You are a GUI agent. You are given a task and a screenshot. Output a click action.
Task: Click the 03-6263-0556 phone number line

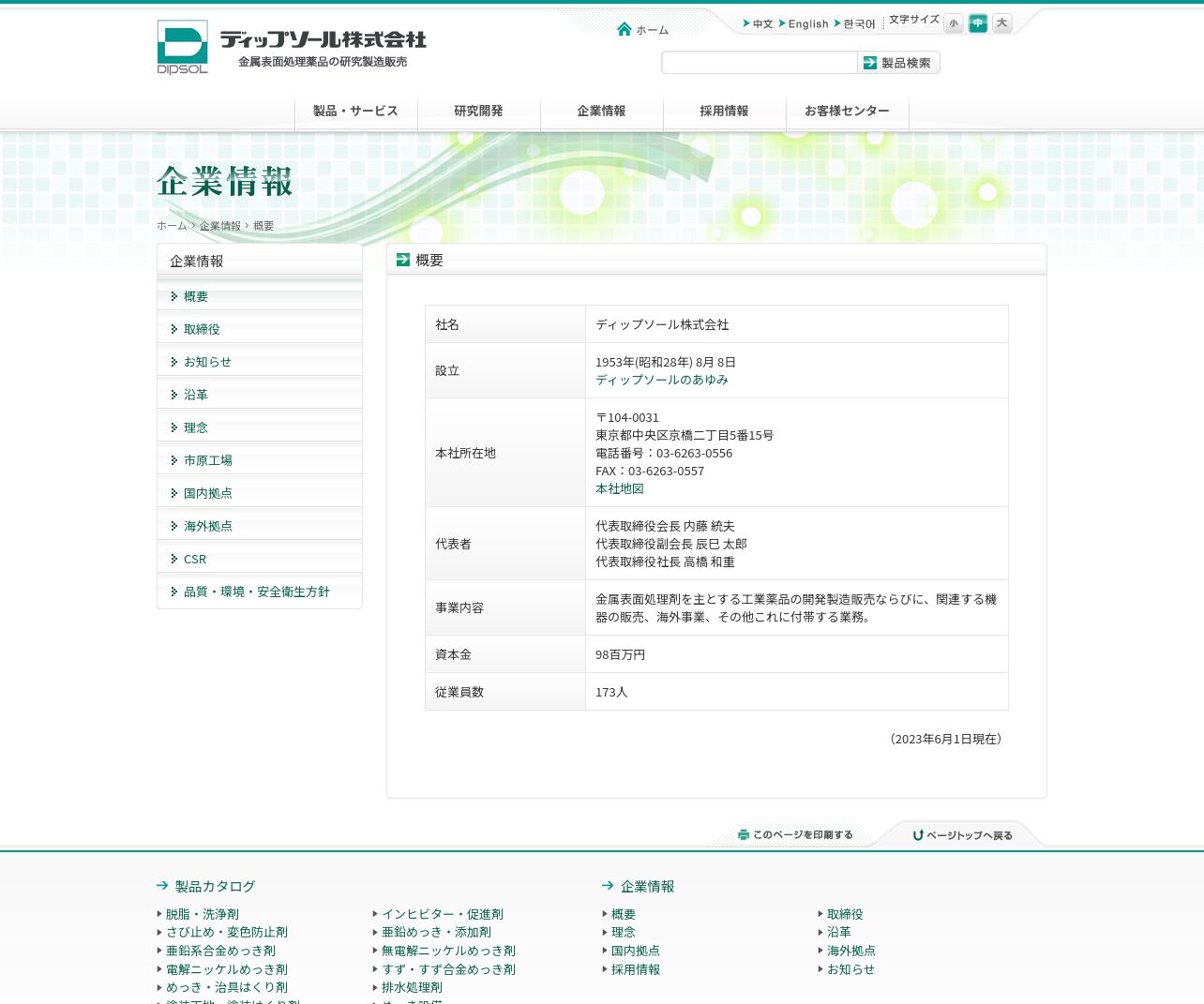[x=664, y=453]
